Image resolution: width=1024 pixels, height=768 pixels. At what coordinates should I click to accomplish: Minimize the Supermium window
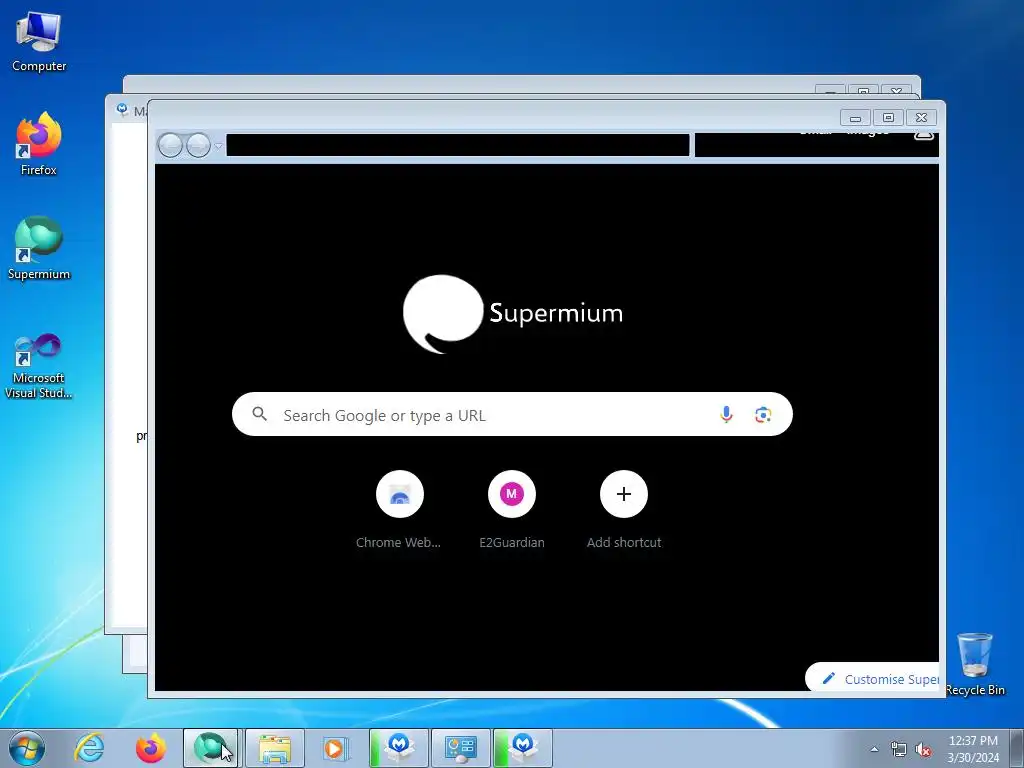[x=855, y=118]
